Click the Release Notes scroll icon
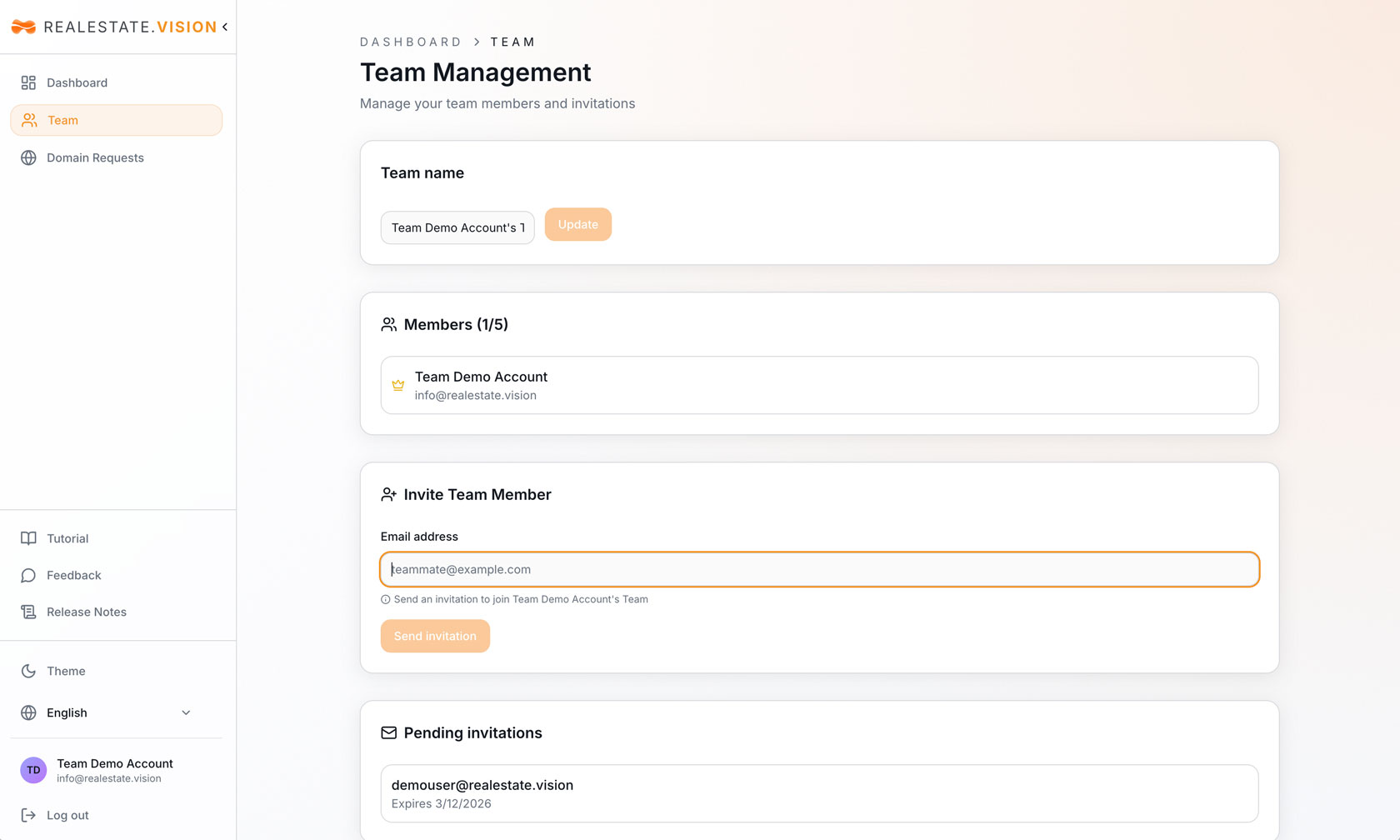This screenshot has width=1400, height=840. tap(28, 612)
